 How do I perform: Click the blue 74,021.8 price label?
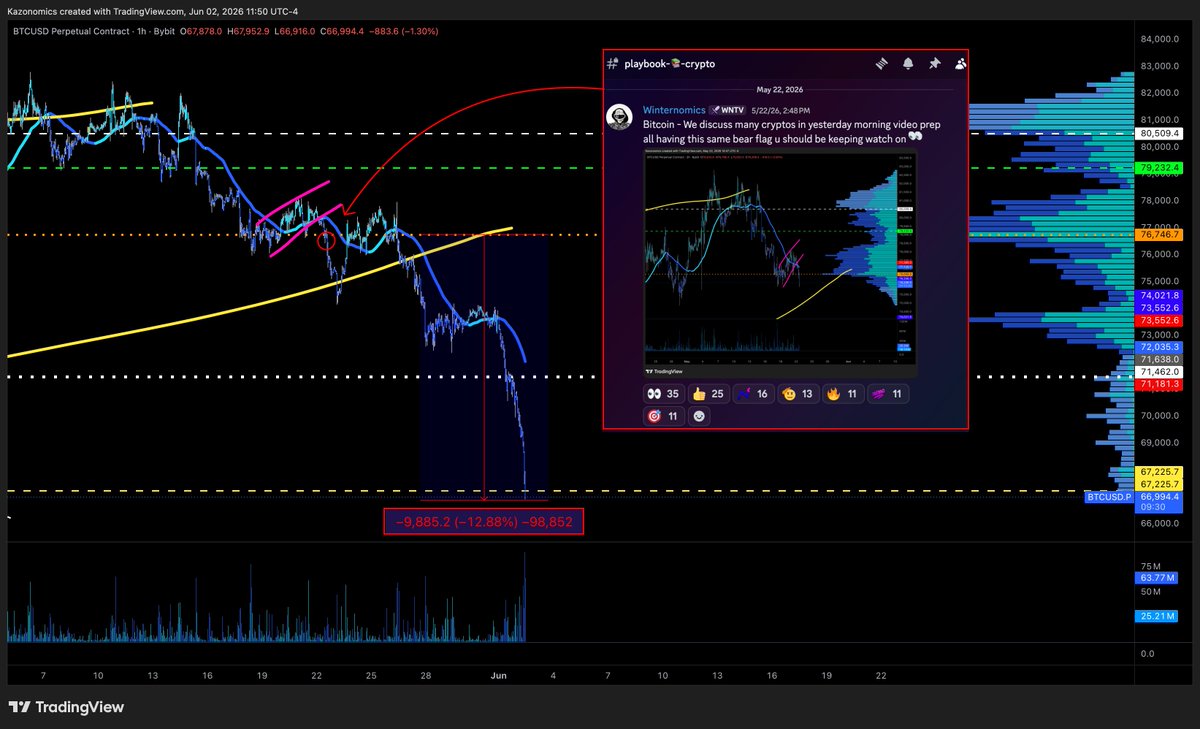(x=1160, y=296)
